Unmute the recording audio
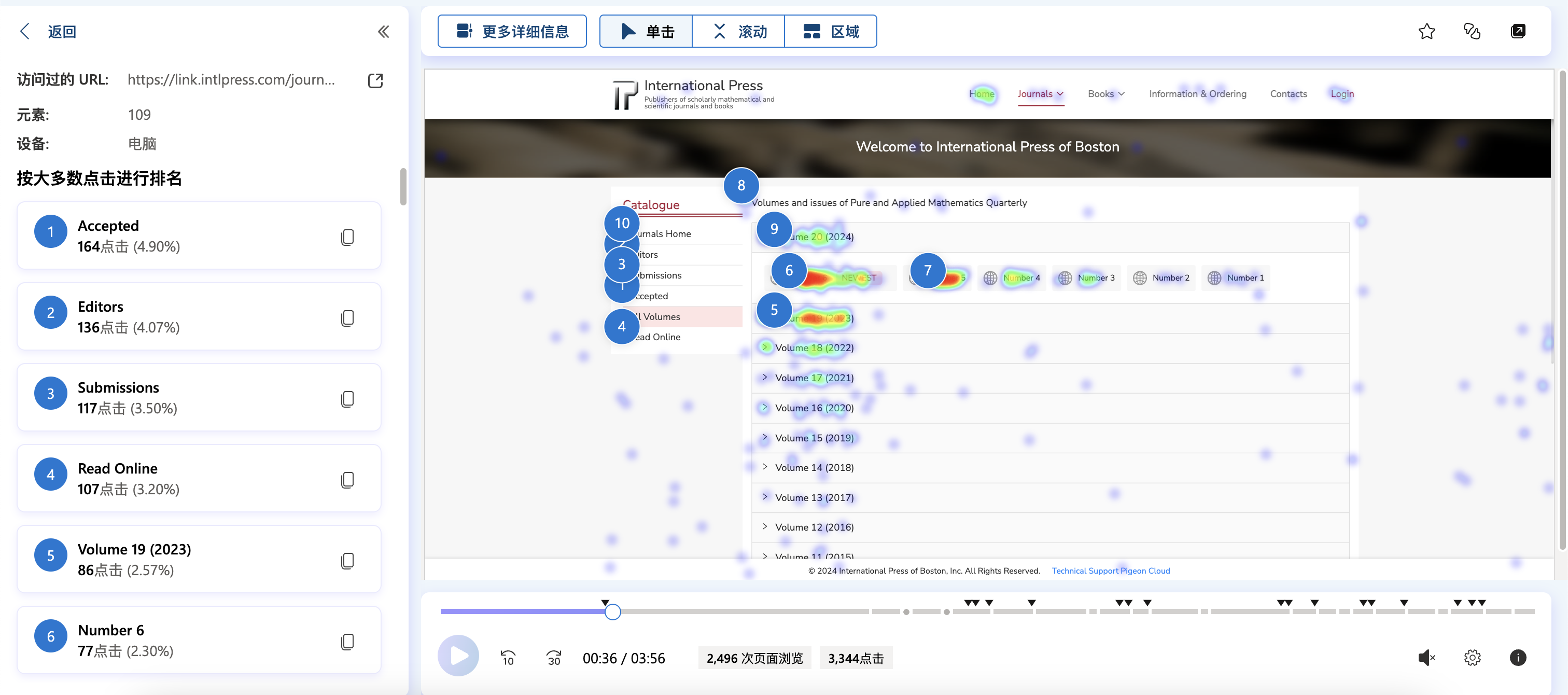The height and width of the screenshot is (695, 1568). tap(1427, 658)
